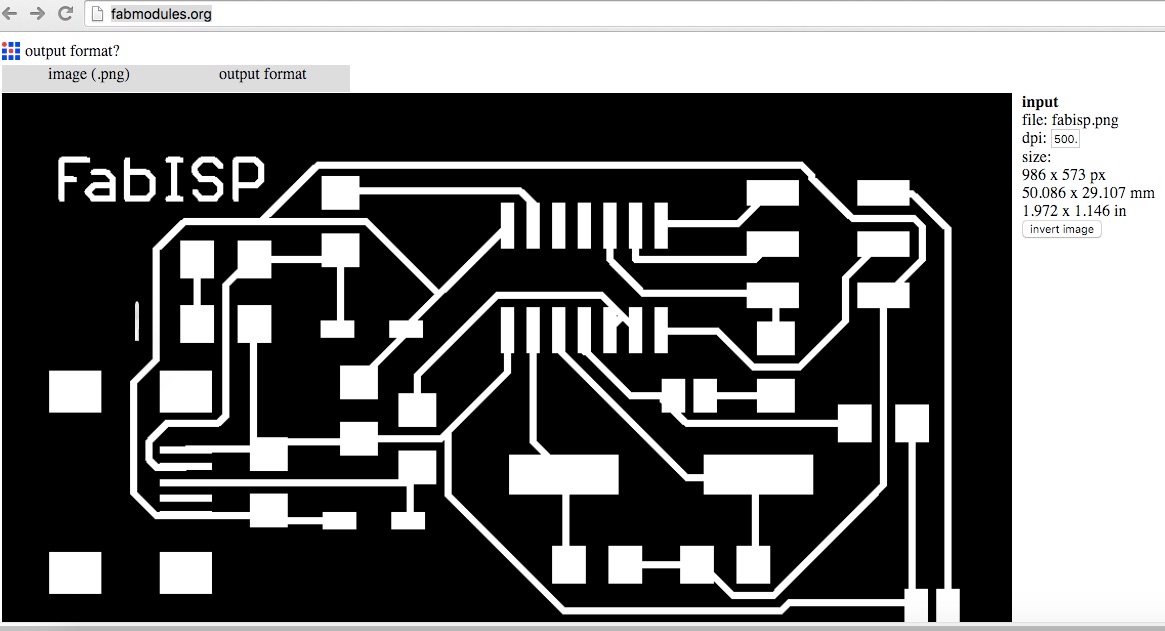Viewport: 1165px width, 631px height.
Task: Click the FabISP circuit board preview
Action: (x=507, y=357)
